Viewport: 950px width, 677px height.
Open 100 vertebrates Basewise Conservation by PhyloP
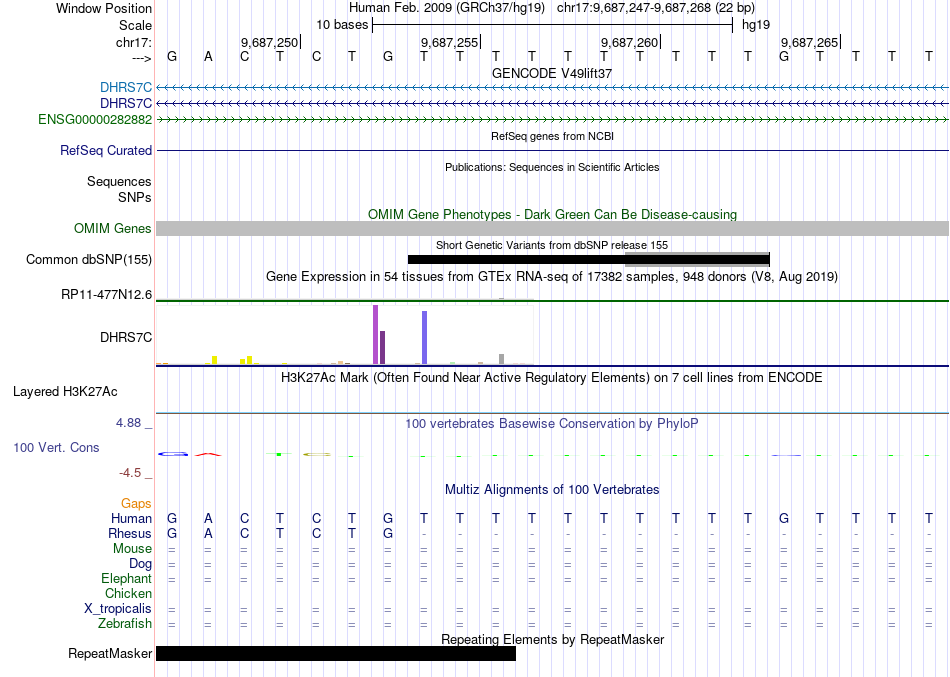(x=552, y=424)
